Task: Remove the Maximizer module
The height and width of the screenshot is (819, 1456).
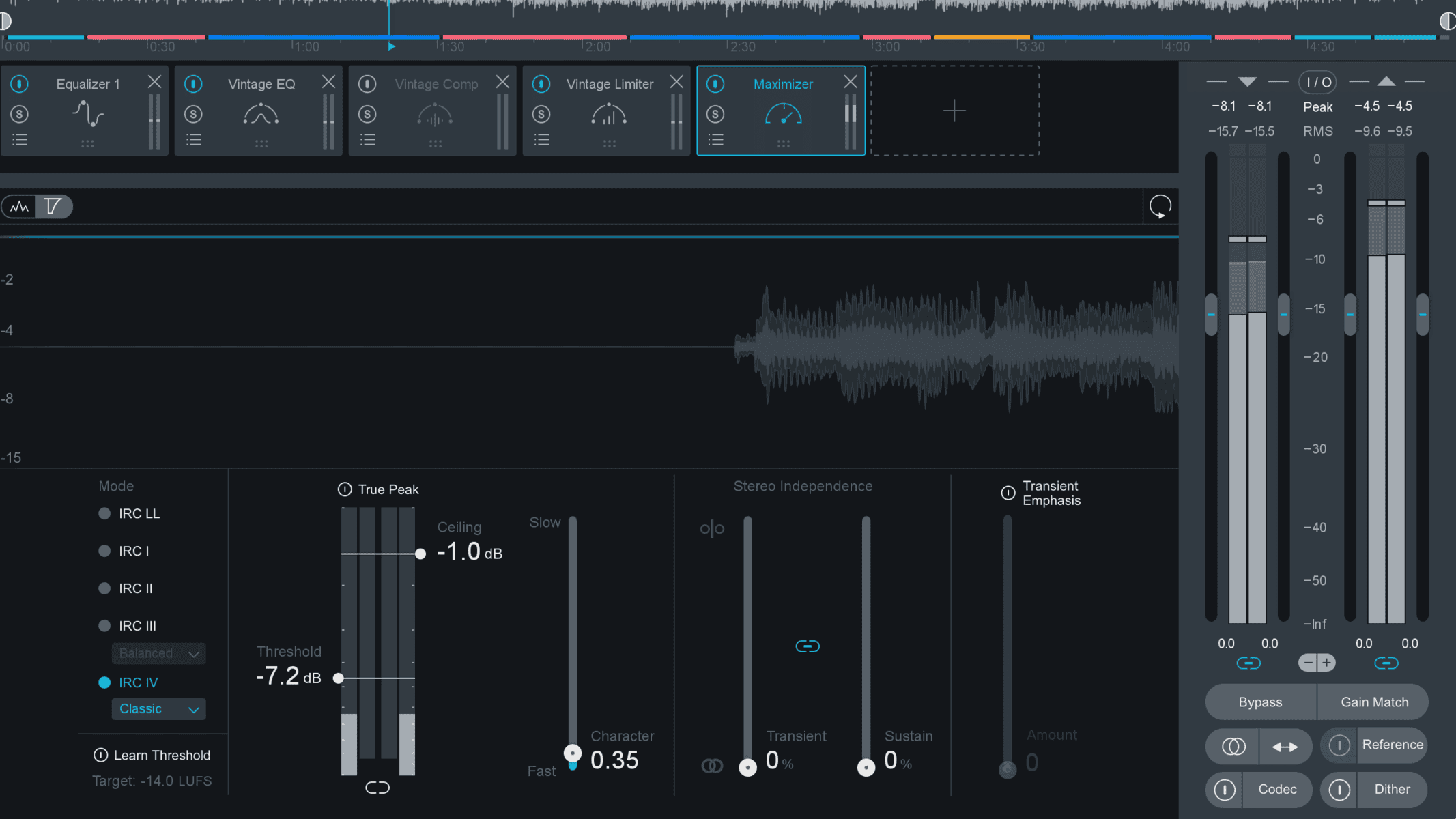Action: pyautogui.click(x=851, y=82)
